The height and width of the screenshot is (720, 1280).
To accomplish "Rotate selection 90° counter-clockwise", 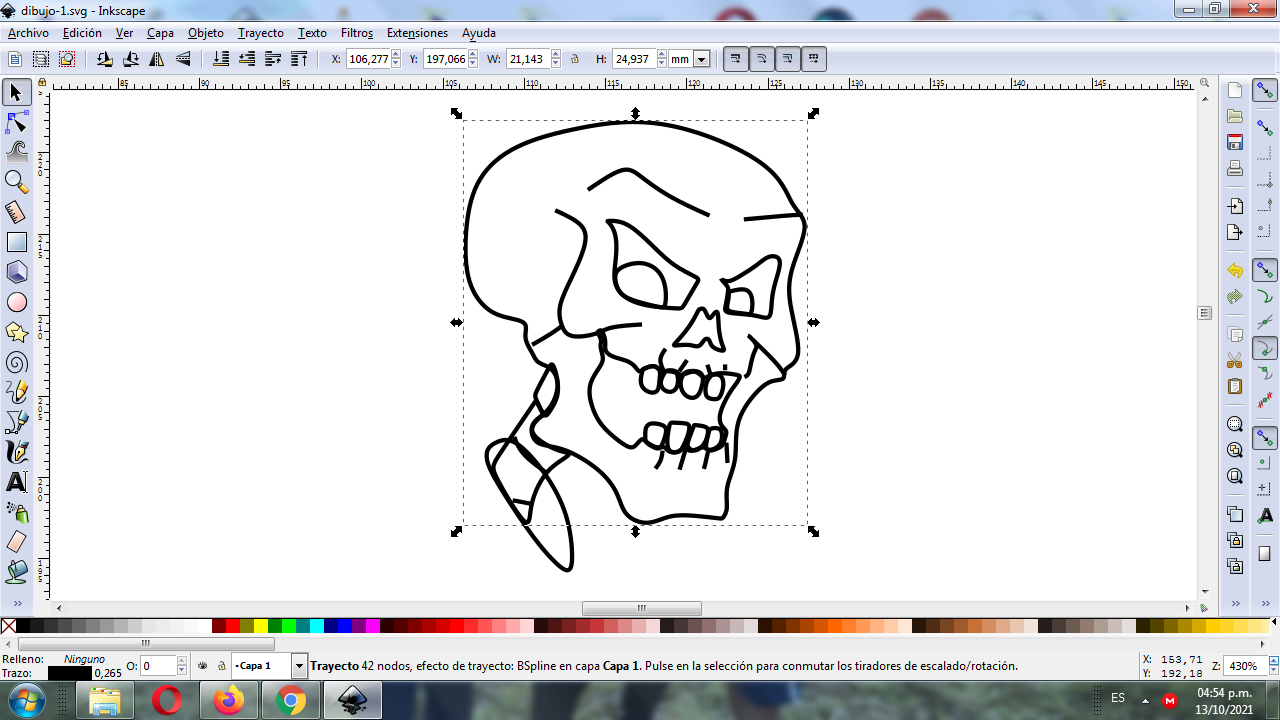I will coord(105,59).
